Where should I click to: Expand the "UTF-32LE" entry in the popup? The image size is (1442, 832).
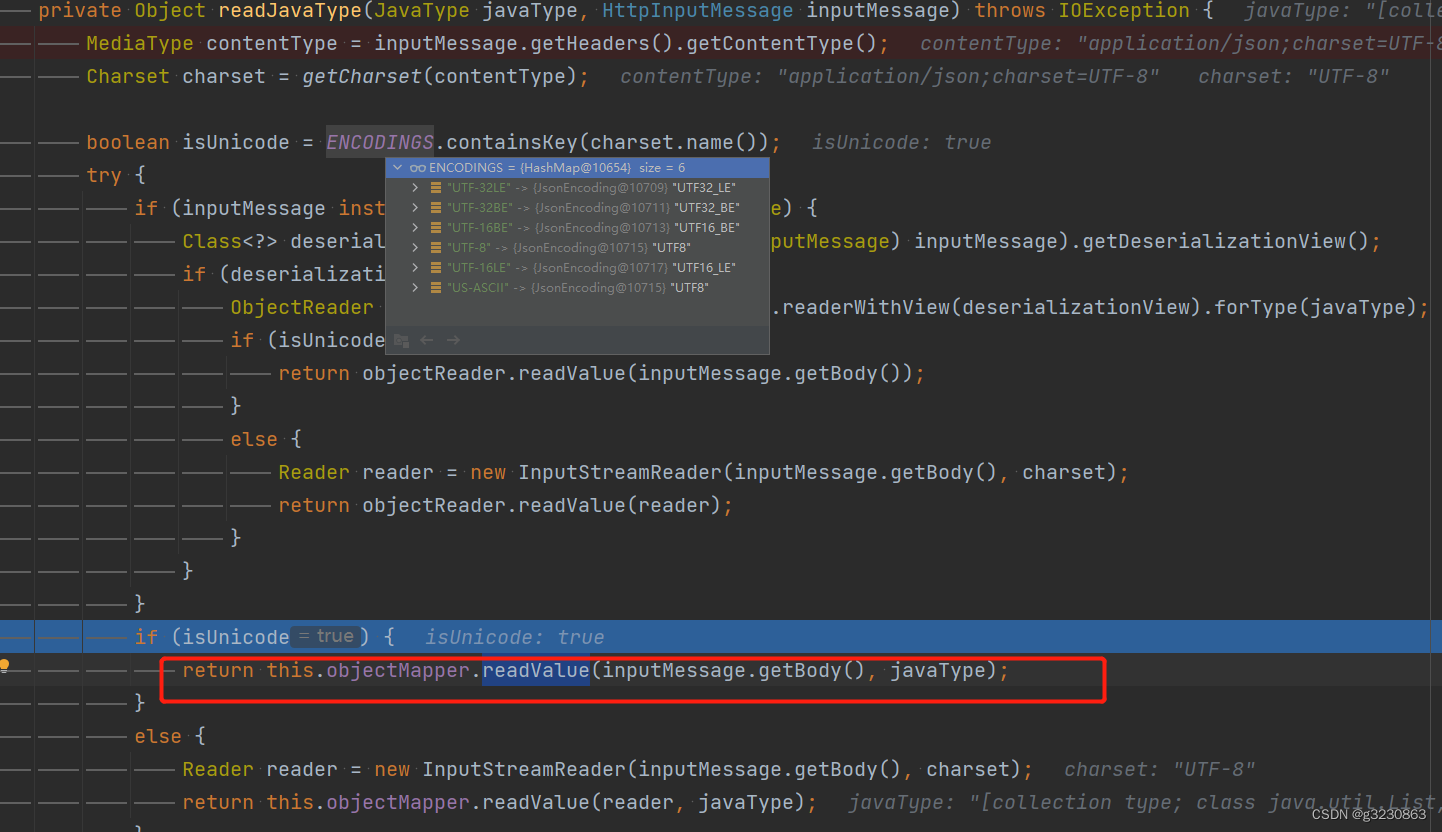tap(415, 187)
